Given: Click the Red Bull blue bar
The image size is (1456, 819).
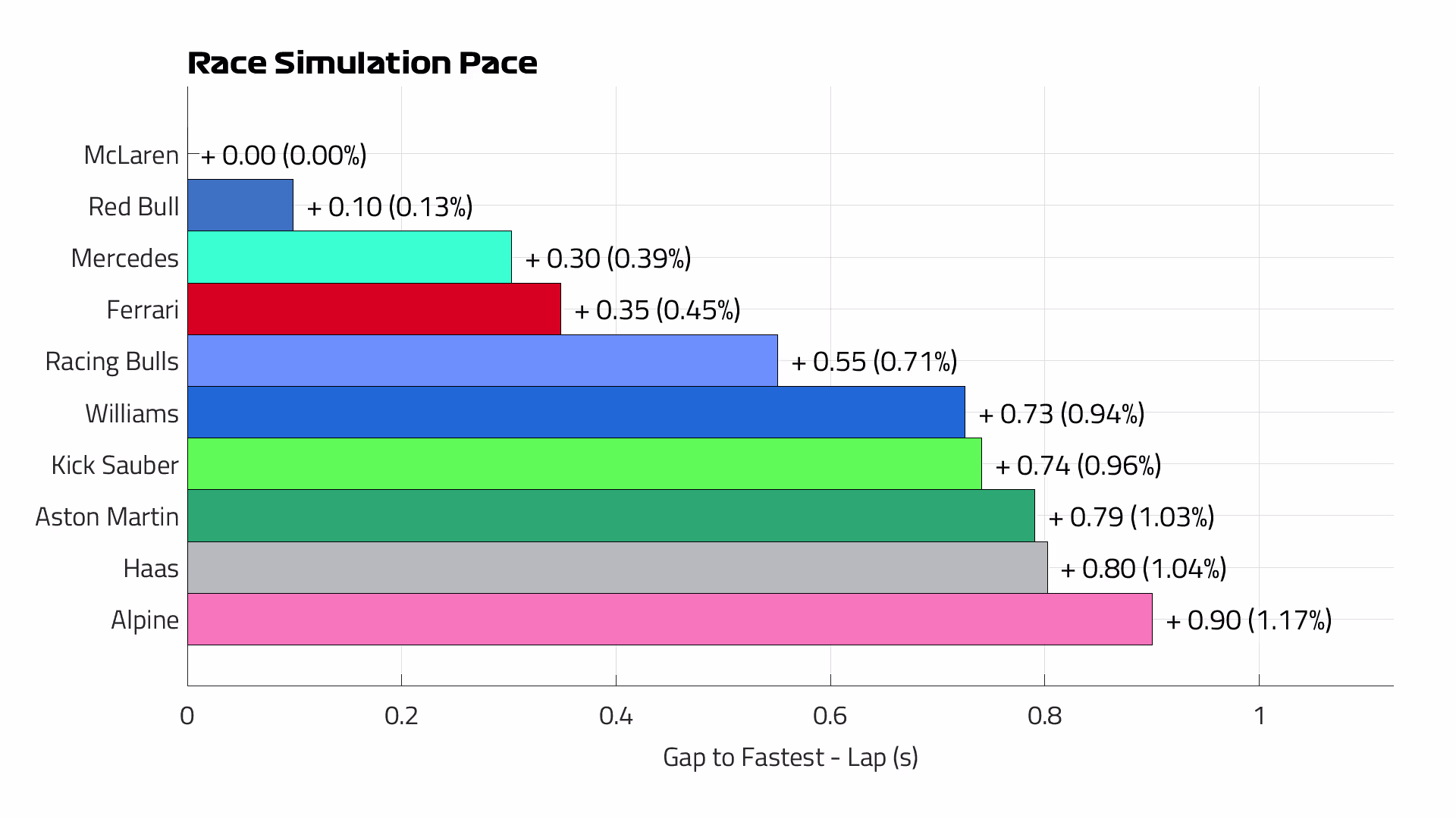Looking at the screenshot, I should click(240, 205).
